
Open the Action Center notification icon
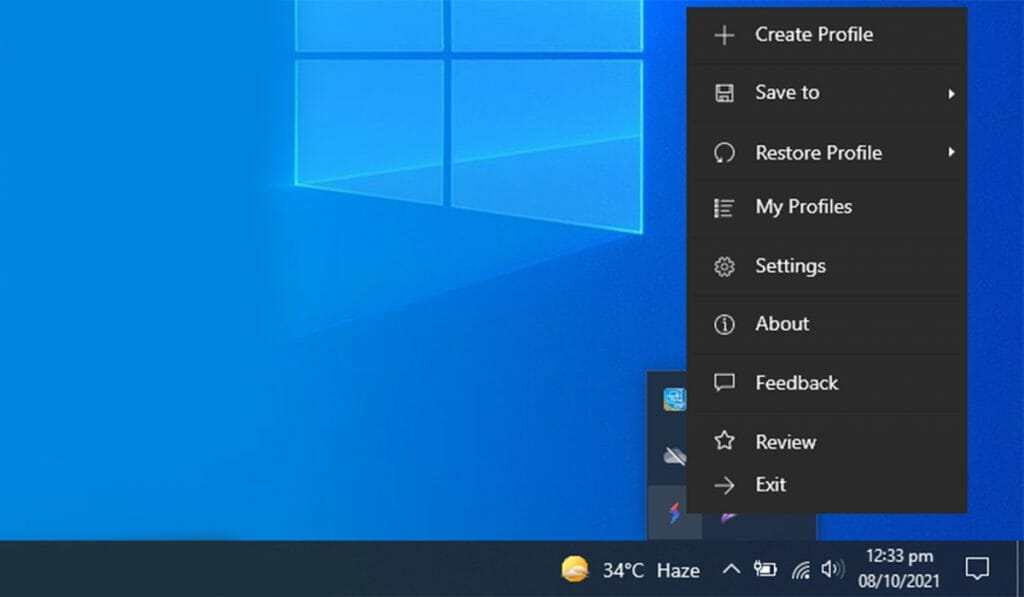click(x=976, y=569)
